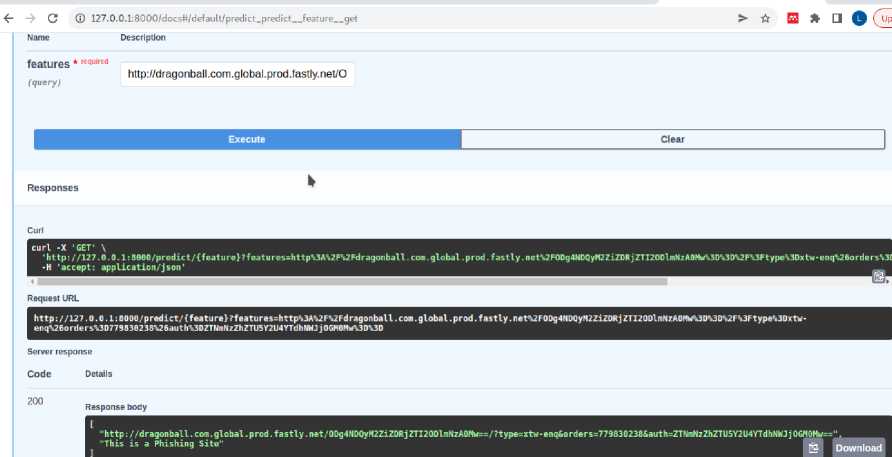Viewport: 892px width, 457px height.
Task: Copy the curl command to clipboard
Action: pos(878,277)
